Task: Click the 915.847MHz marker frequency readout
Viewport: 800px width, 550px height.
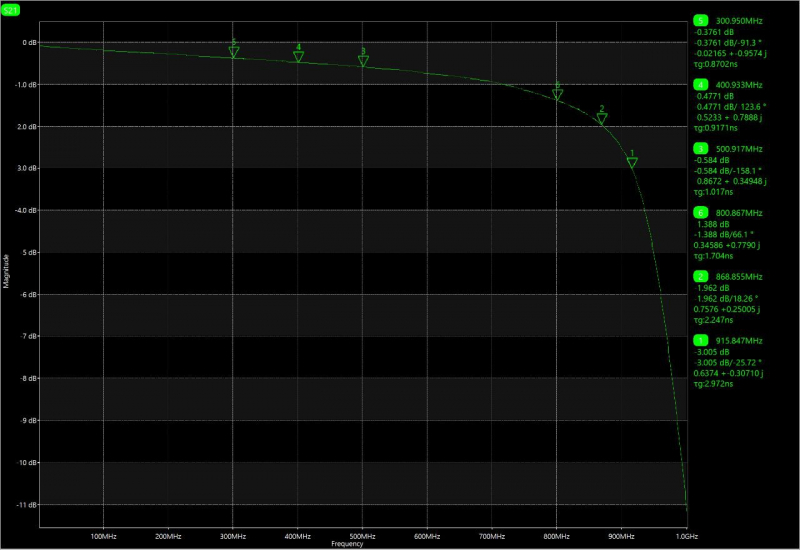Action: [x=739, y=341]
